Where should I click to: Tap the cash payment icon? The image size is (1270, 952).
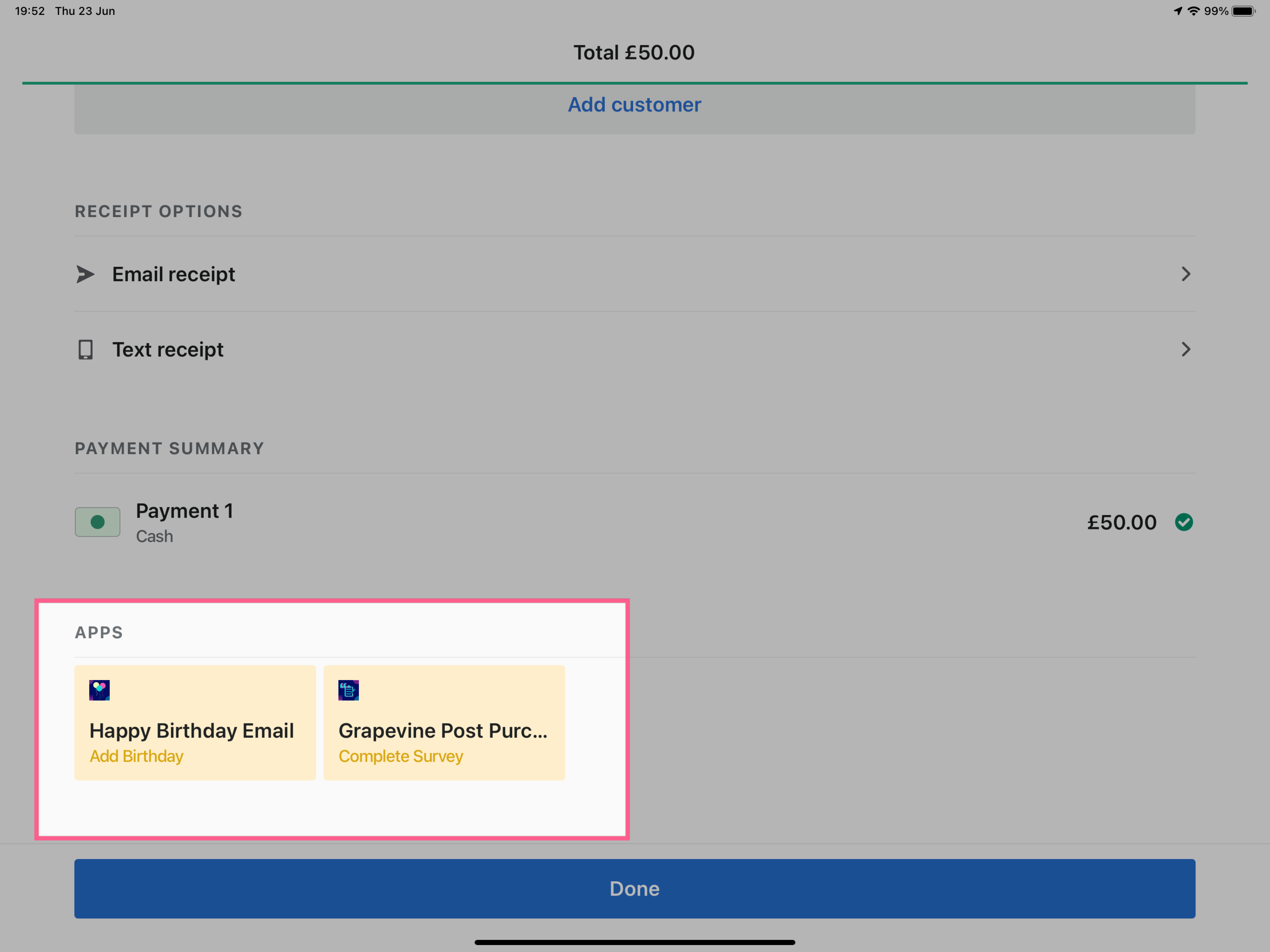pos(98,522)
